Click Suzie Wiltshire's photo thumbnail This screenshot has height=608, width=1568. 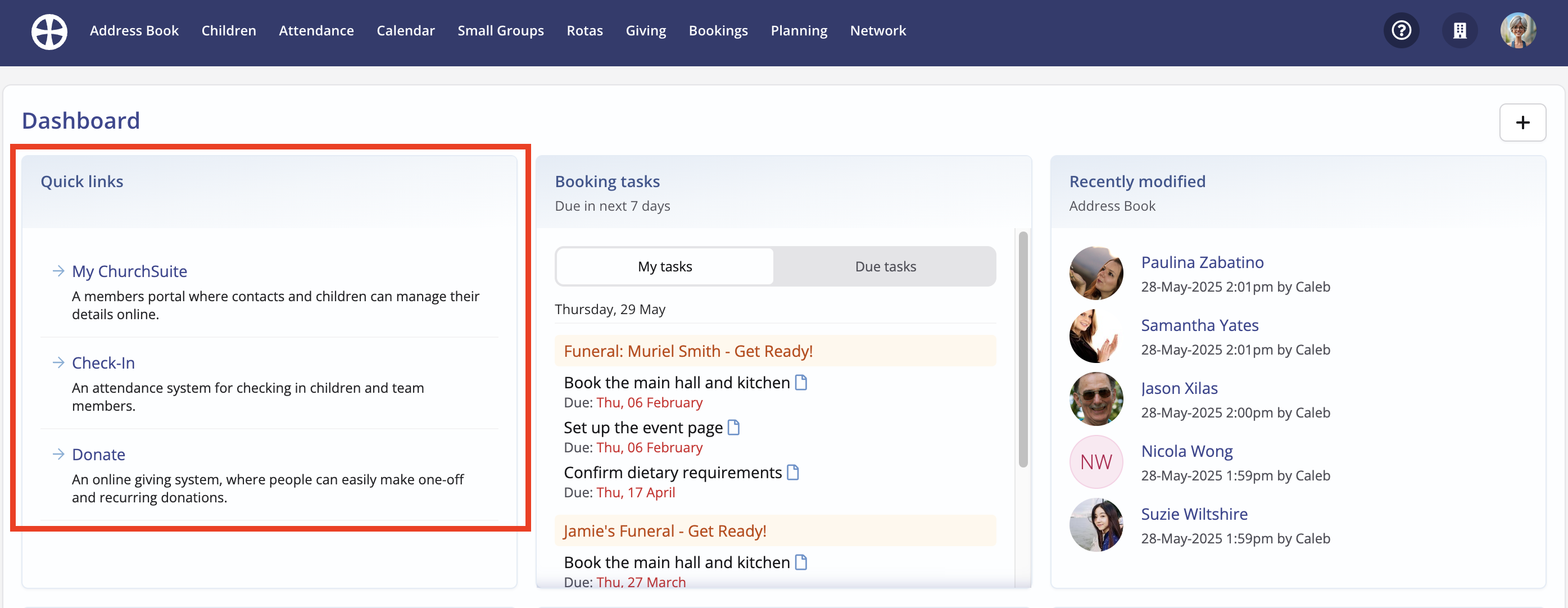(1096, 525)
